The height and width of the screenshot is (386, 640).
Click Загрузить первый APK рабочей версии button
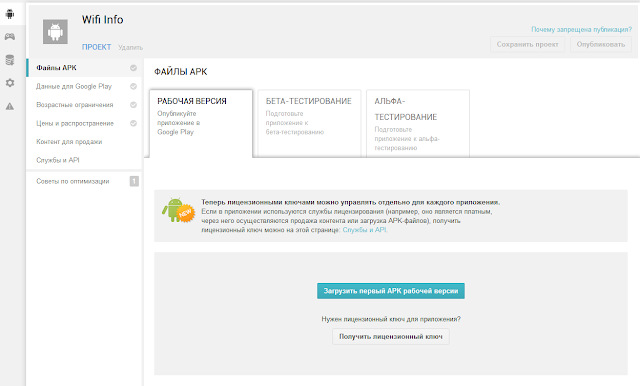391,291
